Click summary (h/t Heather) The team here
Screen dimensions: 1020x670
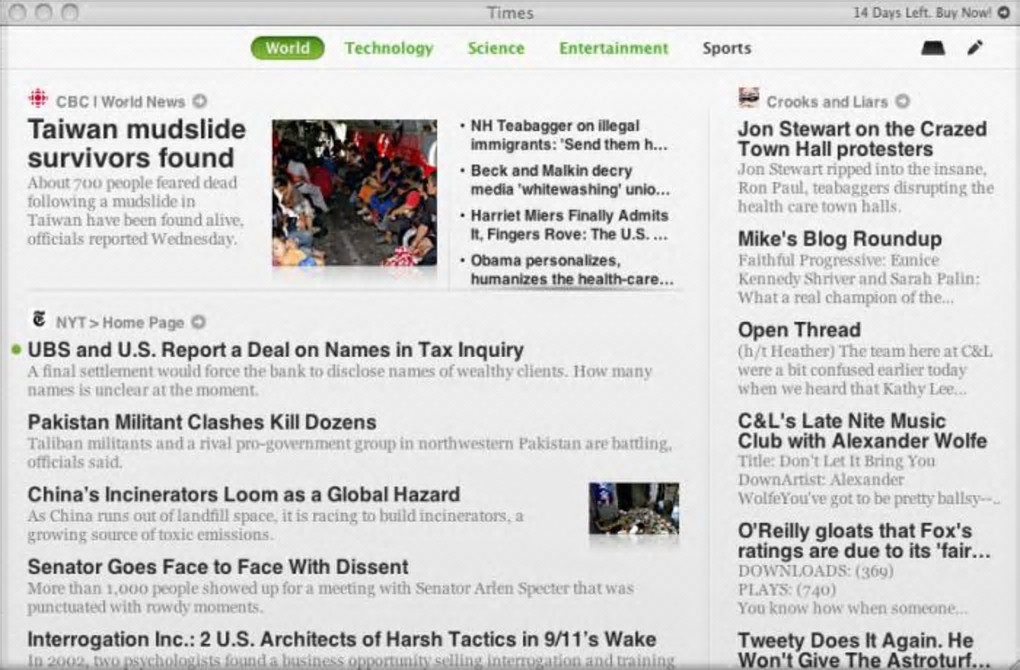pyautogui.click(x=865, y=370)
